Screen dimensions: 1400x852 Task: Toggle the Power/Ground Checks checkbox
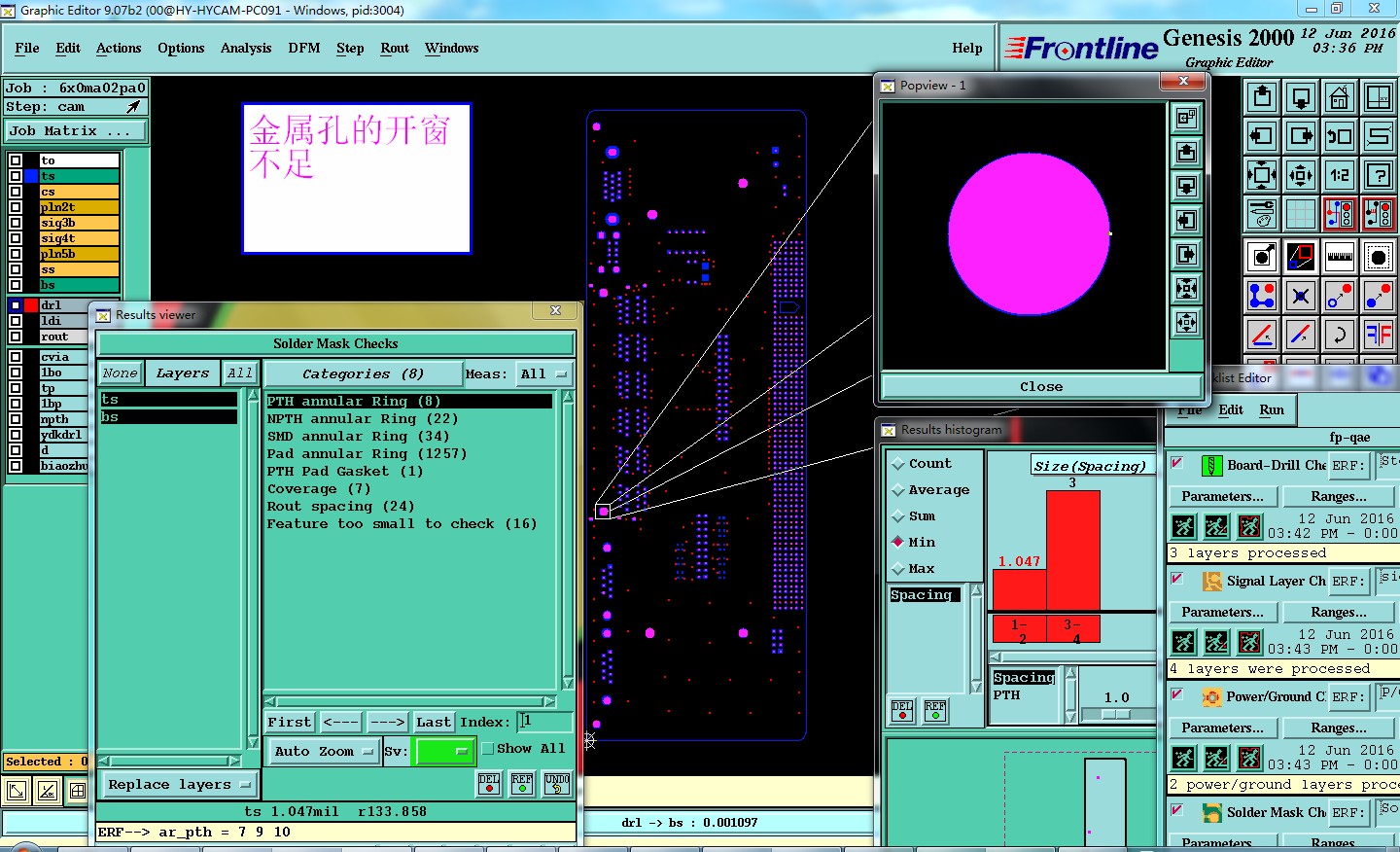(1177, 694)
